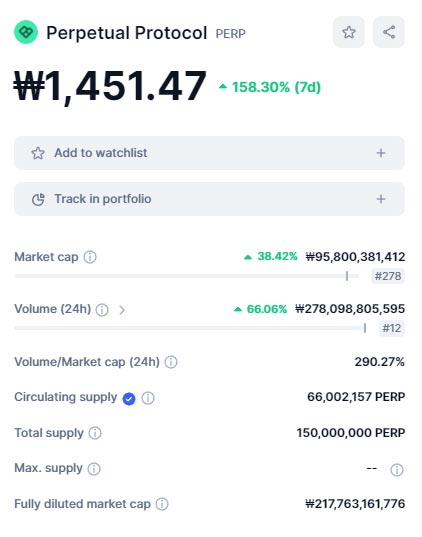Add Perpetual Protocol to watchlist
This screenshot has width=422, height=537.
tap(209, 153)
